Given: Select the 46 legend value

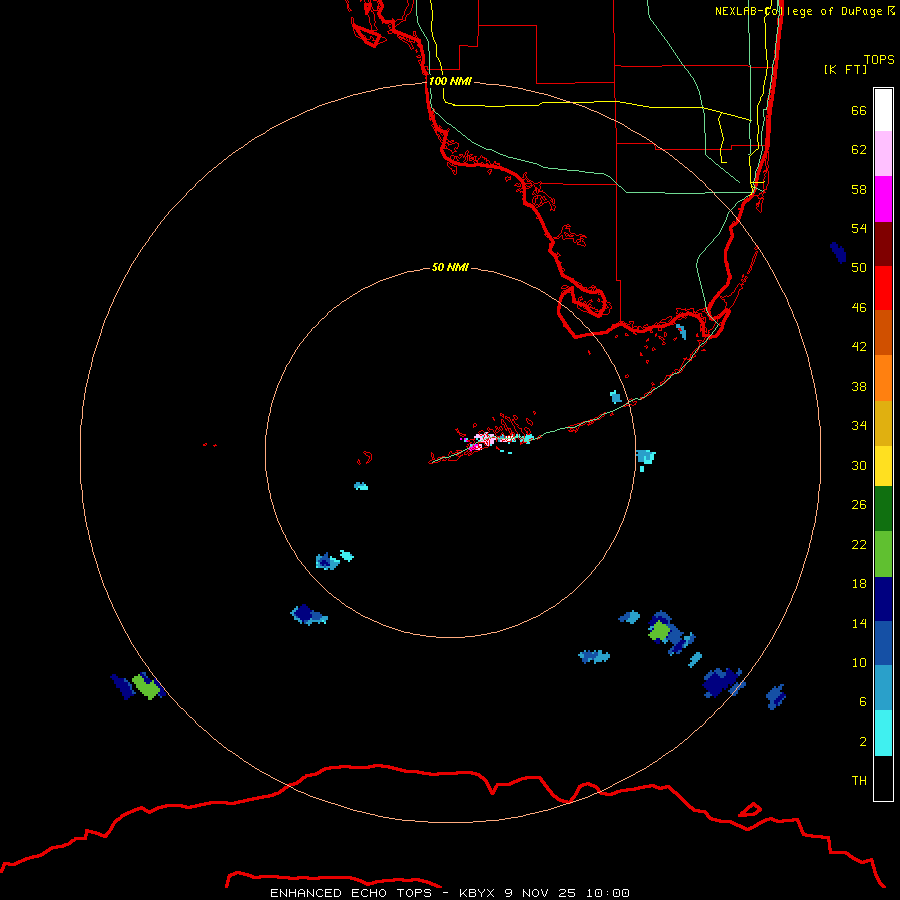Looking at the screenshot, I should pos(859,308).
